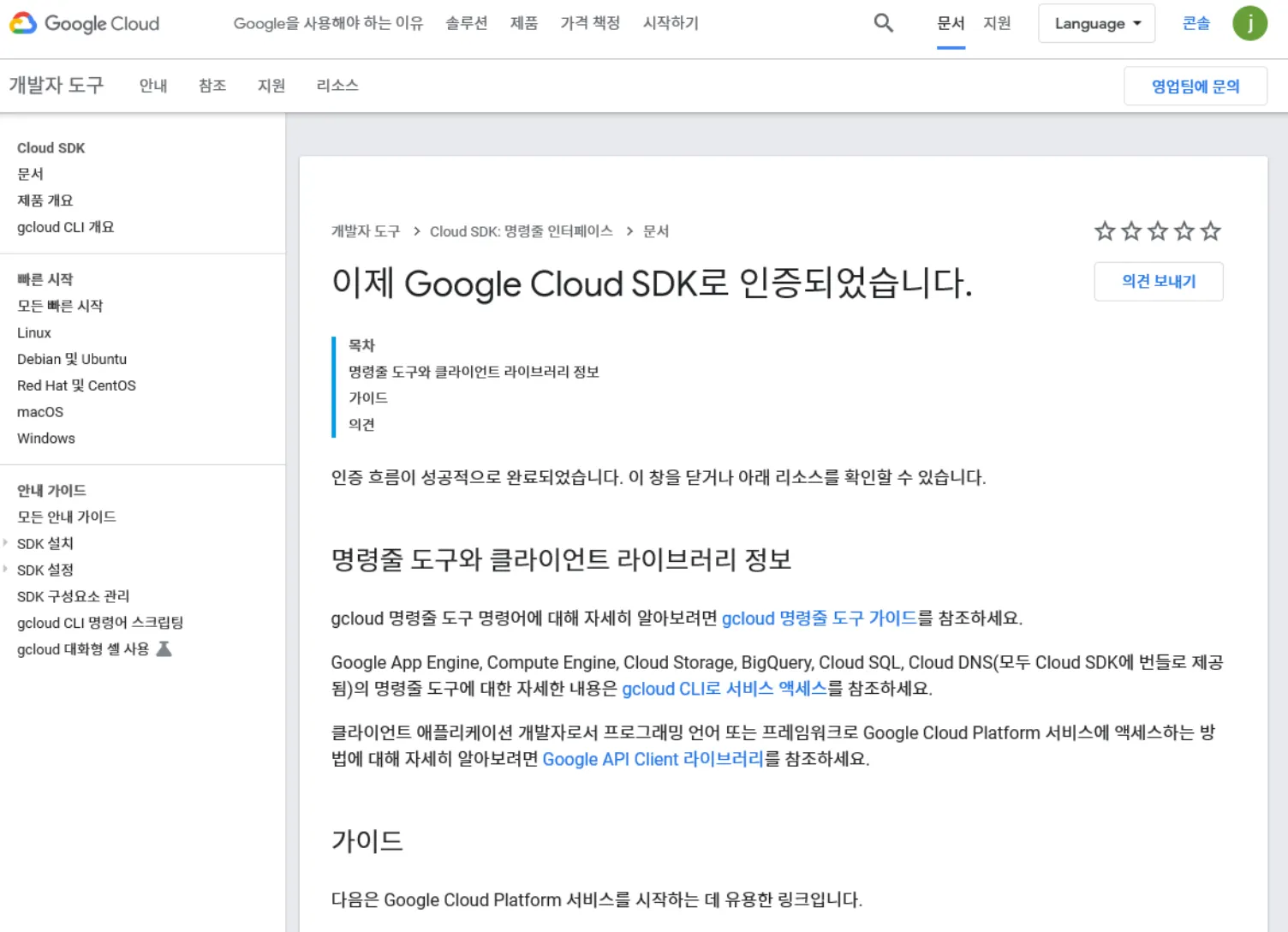Viewport: 1288px width, 932px height.
Task: Open the macOS quickstart in sidebar
Action: click(40, 412)
